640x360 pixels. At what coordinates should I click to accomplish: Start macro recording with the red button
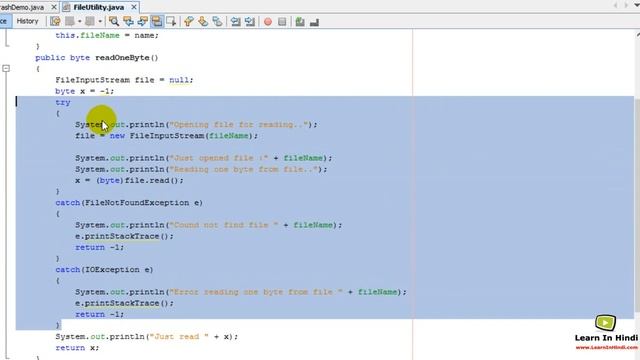(268, 22)
